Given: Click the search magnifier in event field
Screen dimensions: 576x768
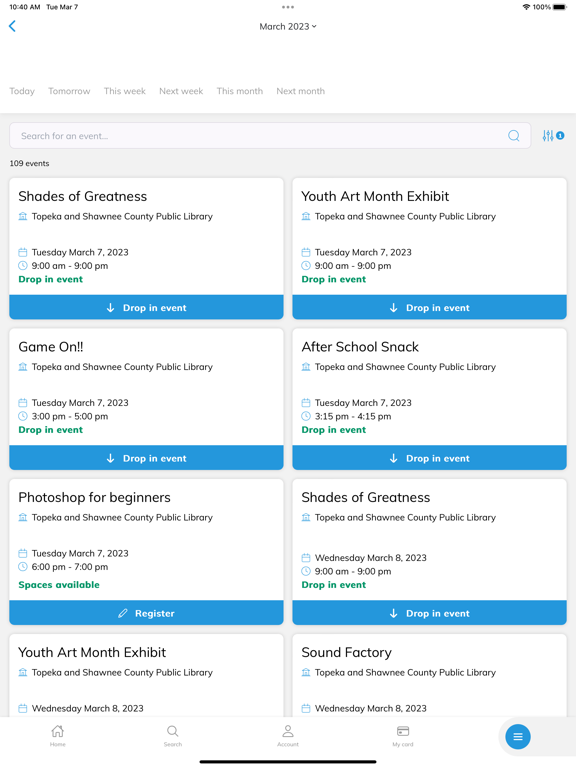Looking at the screenshot, I should tap(514, 136).
